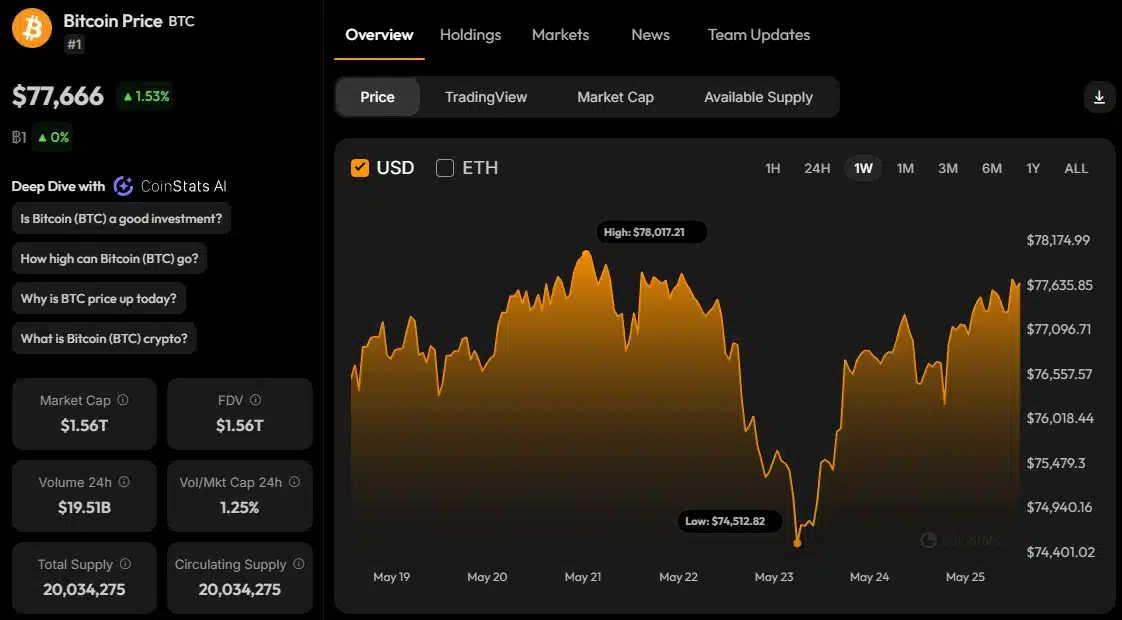
Task: Enable the ETH checkbox
Action: [445, 168]
